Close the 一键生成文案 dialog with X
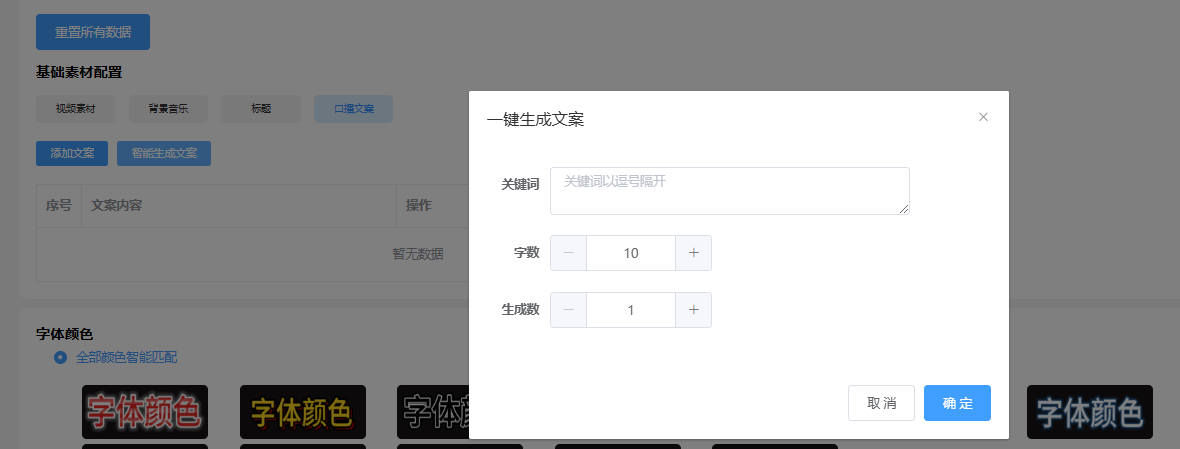The image size is (1180, 449). (x=983, y=117)
